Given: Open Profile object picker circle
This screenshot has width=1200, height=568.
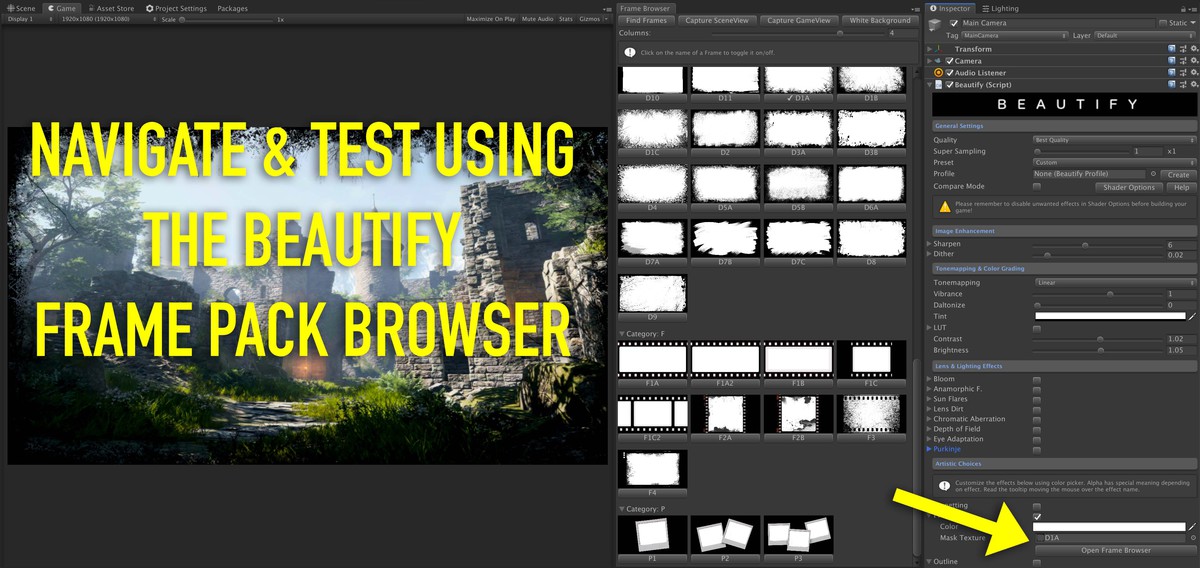Looking at the screenshot, I should pyautogui.click(x=1154, y=174).
